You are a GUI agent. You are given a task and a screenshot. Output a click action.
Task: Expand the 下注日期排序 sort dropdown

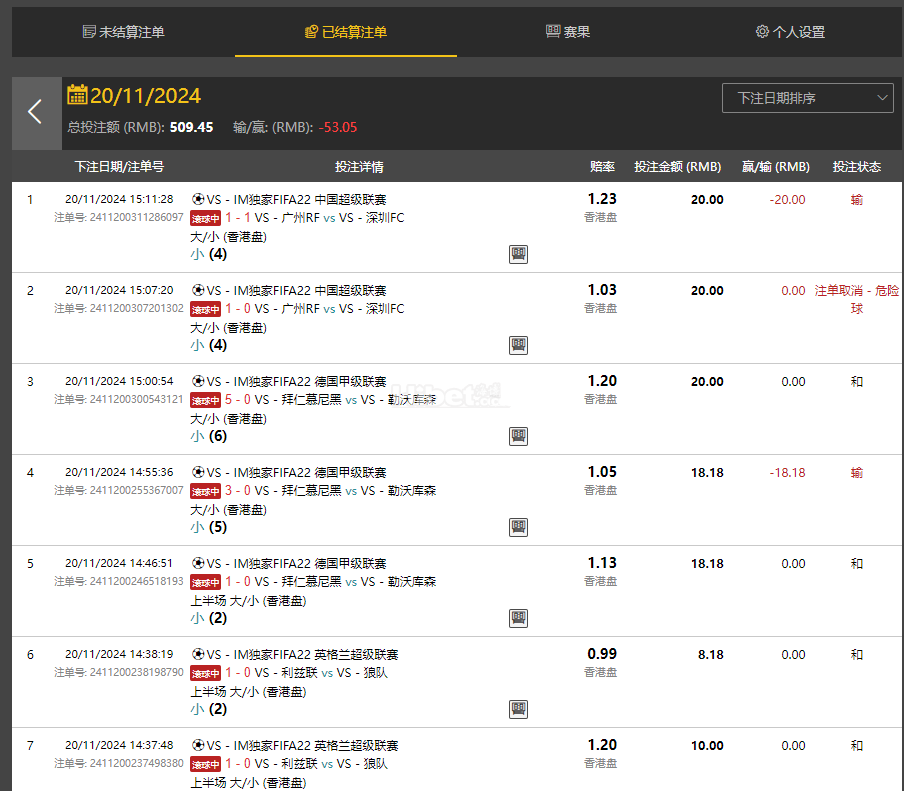click(x=807, y=98)
